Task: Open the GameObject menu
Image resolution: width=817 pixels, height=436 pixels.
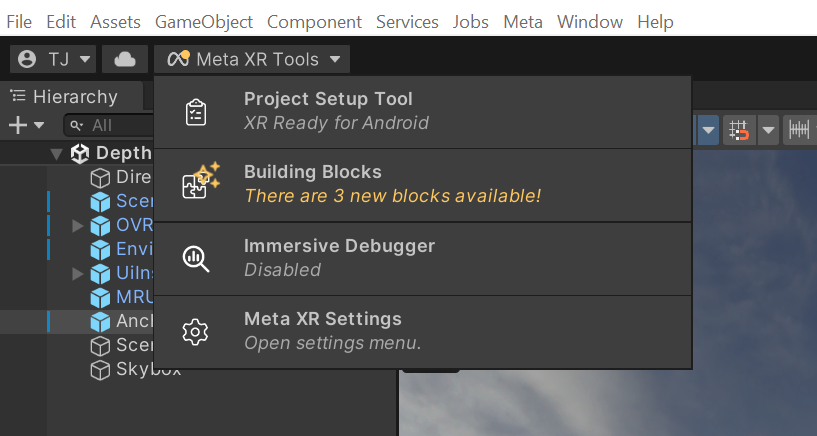Action: pyautogui.click(x=204, y=21)
